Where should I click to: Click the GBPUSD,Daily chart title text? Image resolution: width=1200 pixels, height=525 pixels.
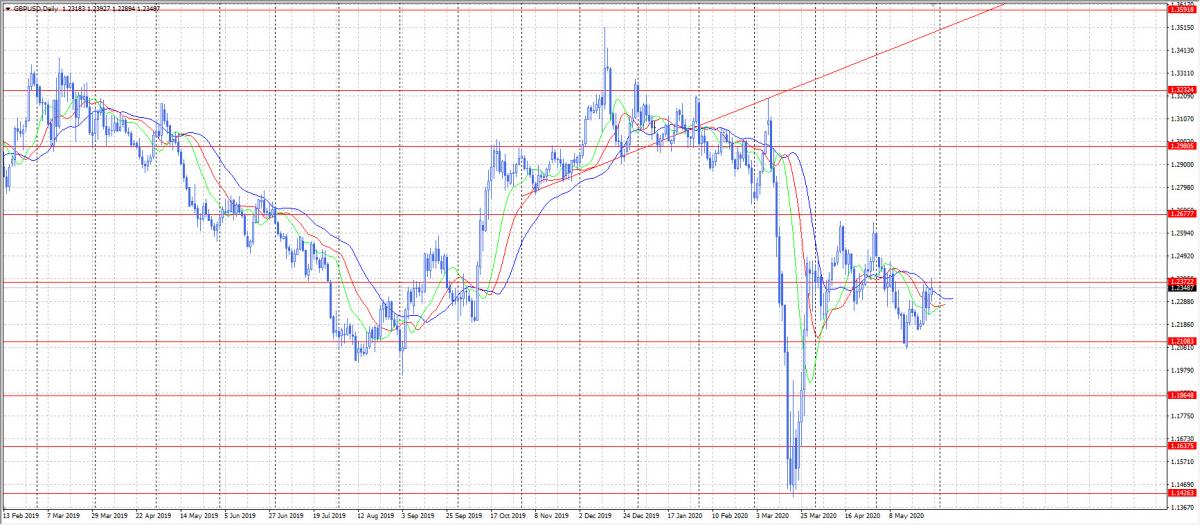click(35, 7)
